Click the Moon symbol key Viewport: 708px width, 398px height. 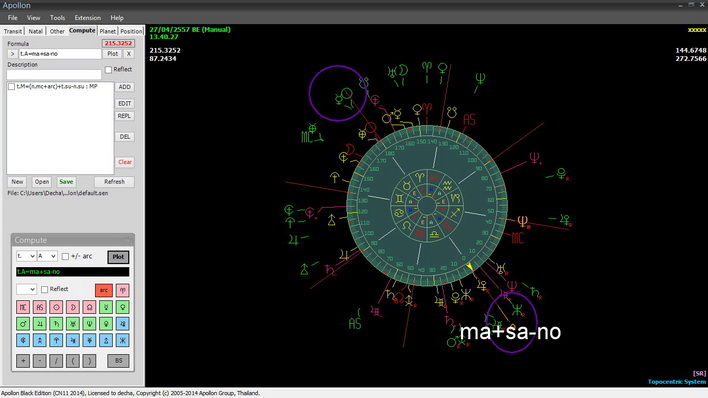pyautogui.click(x=73, y=307)
